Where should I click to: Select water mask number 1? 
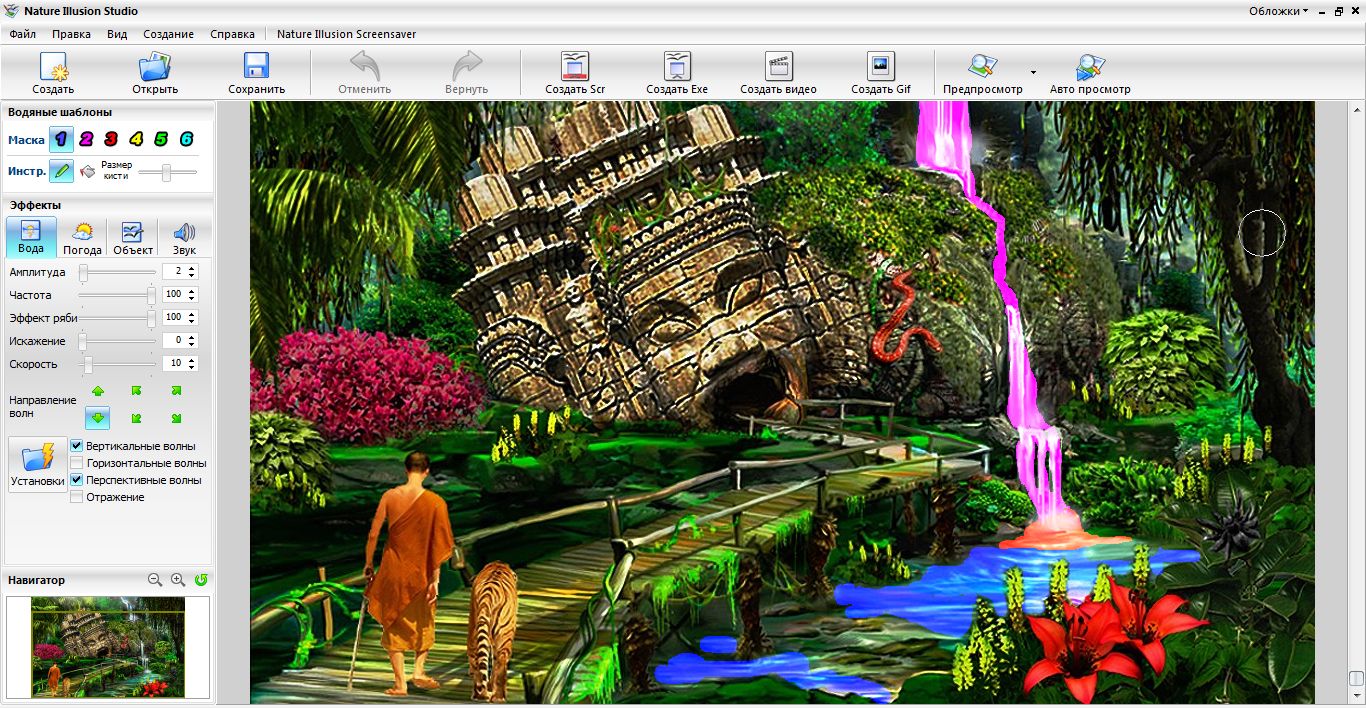61,139
